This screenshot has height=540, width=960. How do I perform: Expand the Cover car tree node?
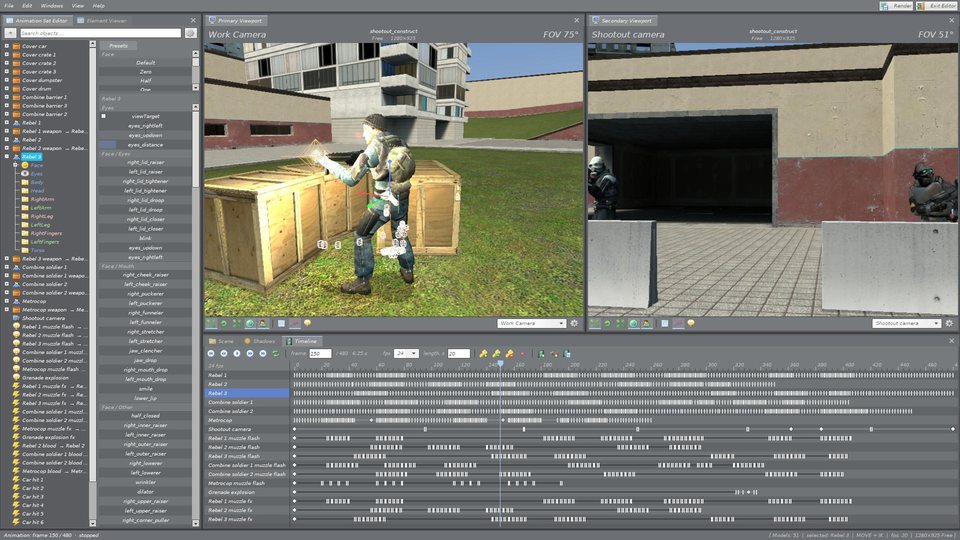coord(7,46)
